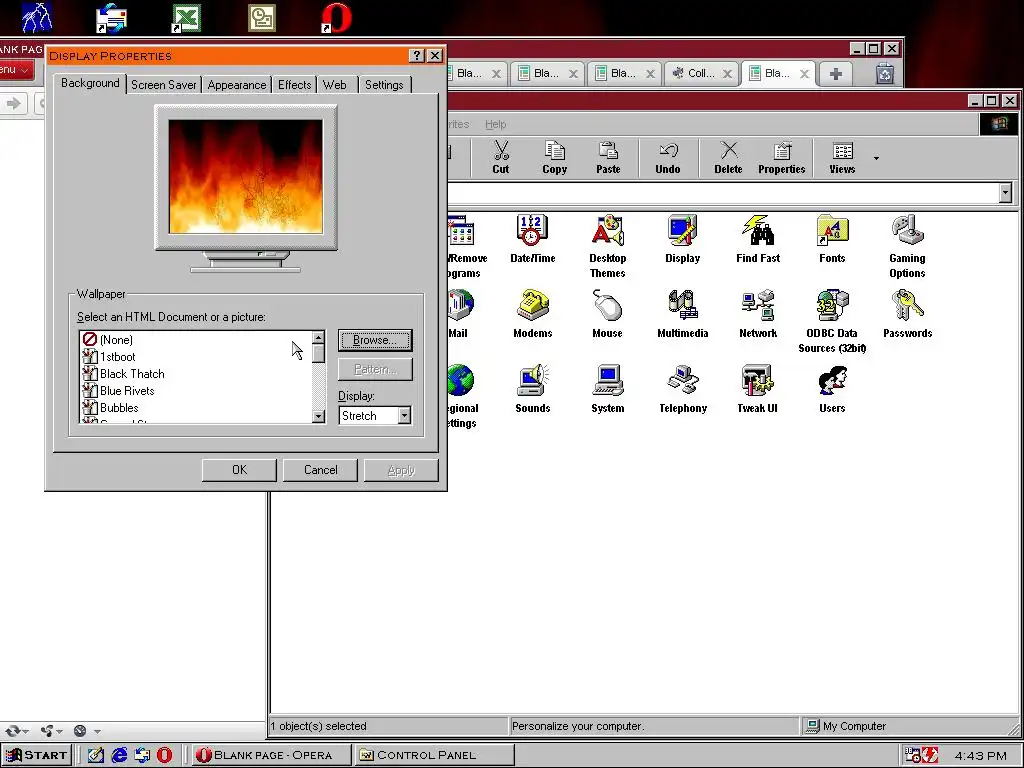
Task: Open the Opera new tab plus button
Action: pos(836,74)
